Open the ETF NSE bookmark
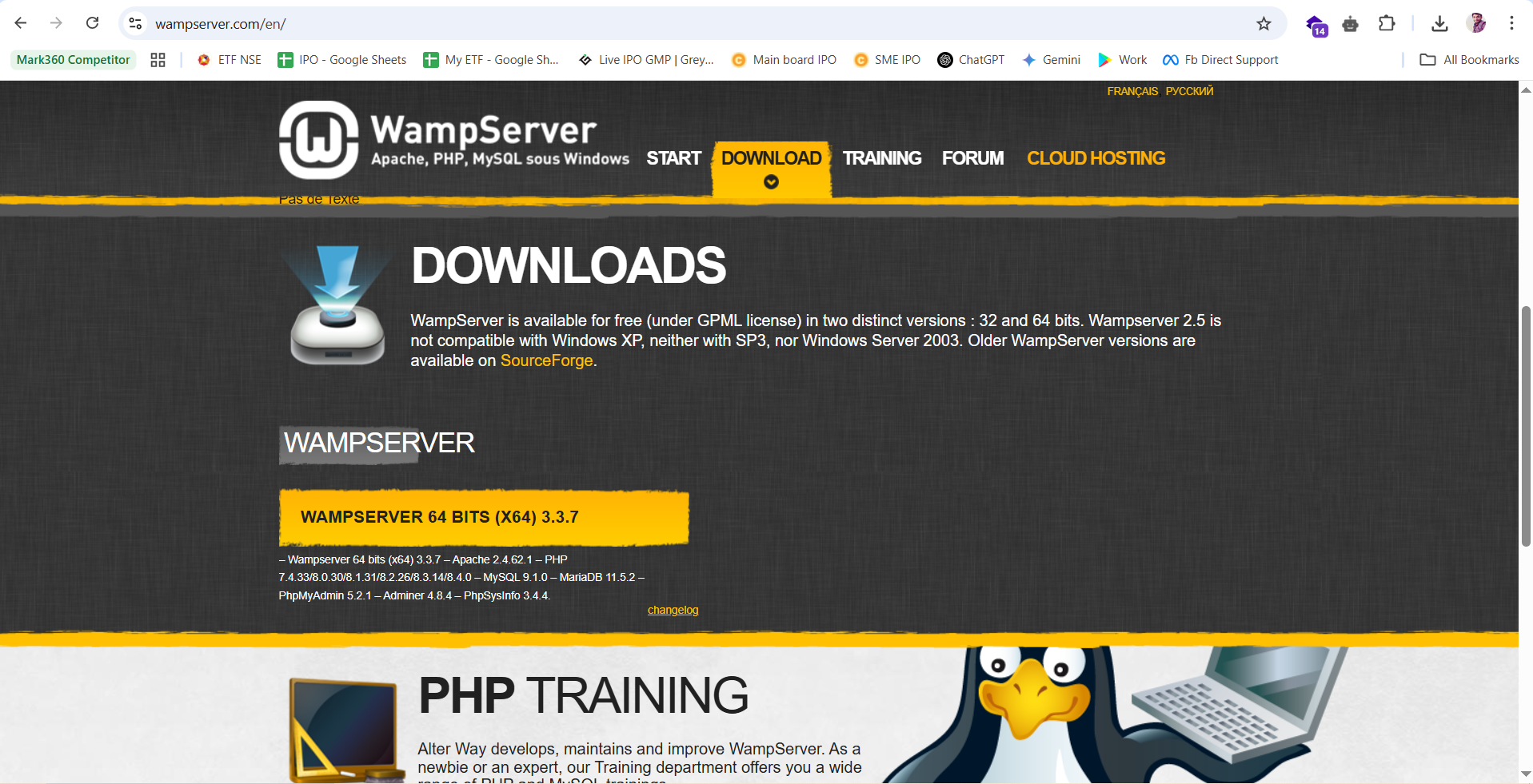Screen dimensions: 1533x784 click(x=230, y=60)
